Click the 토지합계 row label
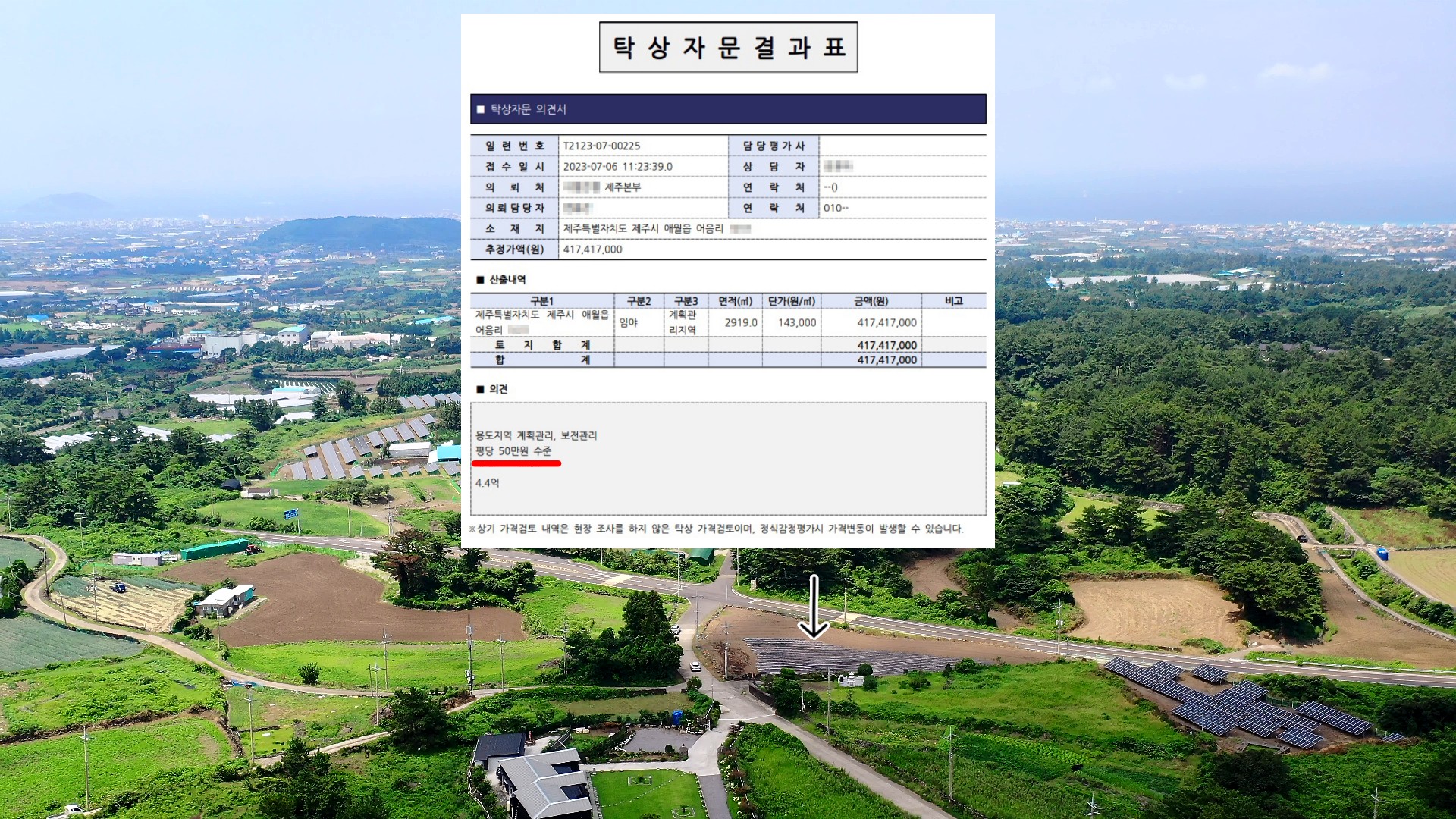The width and height of the screenshot is (1456, 819). coord(541,345)
